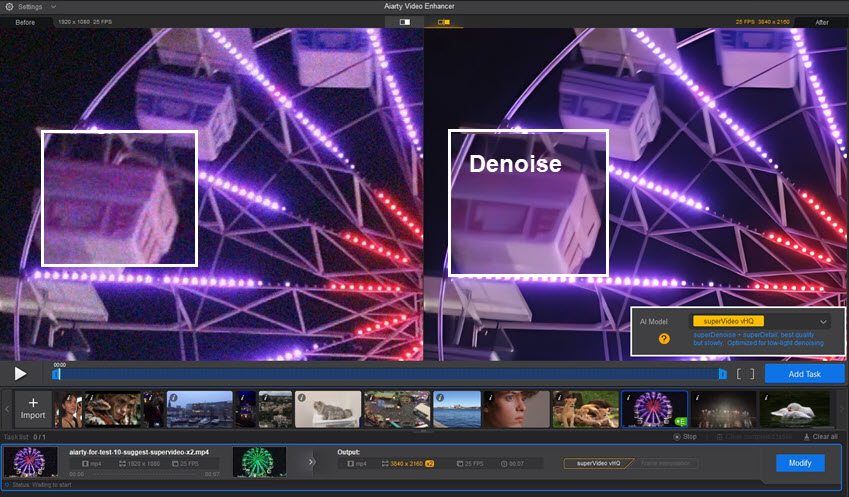
Task: Click the end trim handle on timeline
Action: 722,374
